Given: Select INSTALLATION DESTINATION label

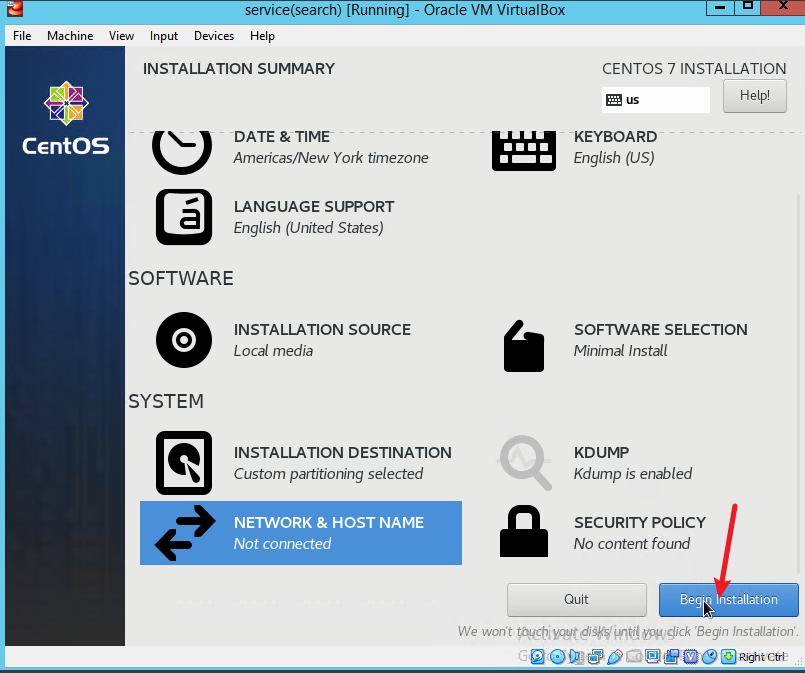Looking at the screenshot, I should pyautogui.click(x=343, y=453).
